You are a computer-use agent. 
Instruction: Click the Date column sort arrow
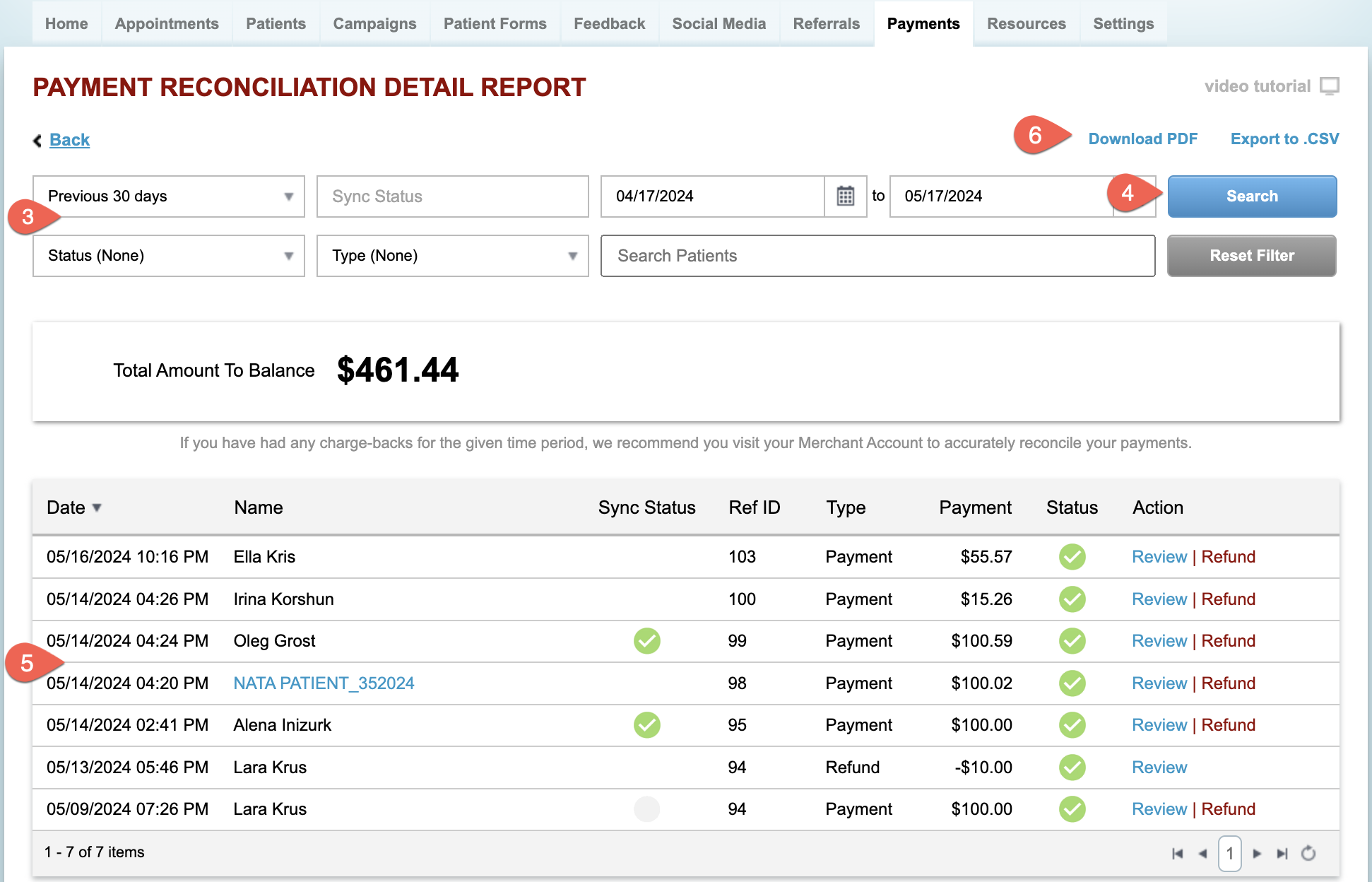(x=97, y=507)
